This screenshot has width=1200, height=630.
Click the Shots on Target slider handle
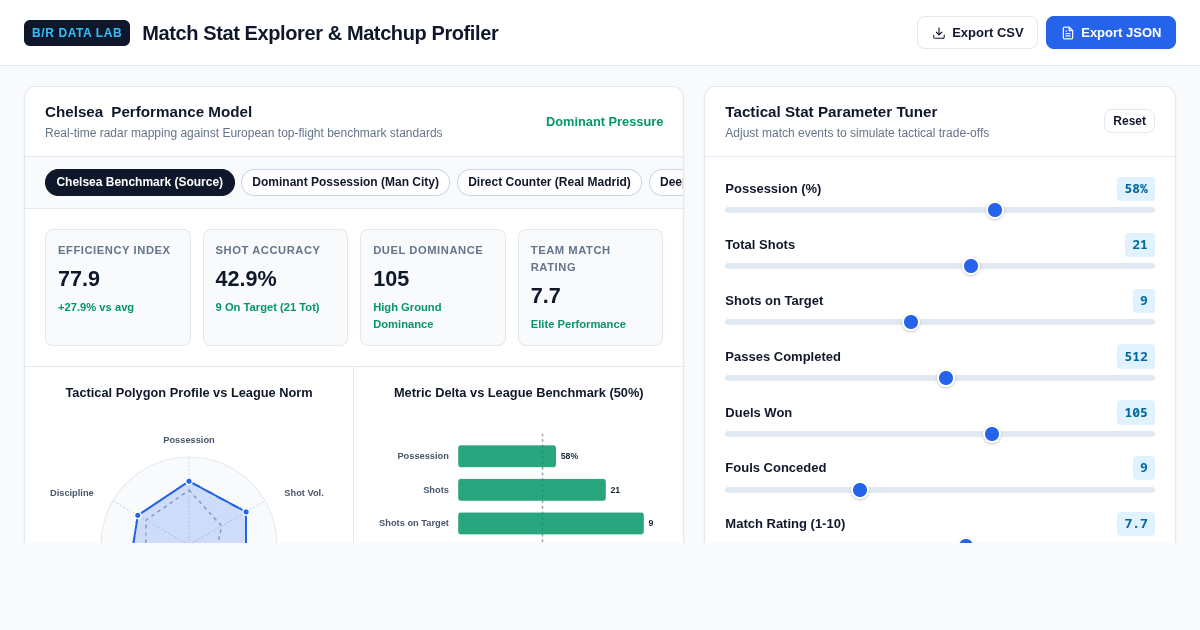[911, 322]
